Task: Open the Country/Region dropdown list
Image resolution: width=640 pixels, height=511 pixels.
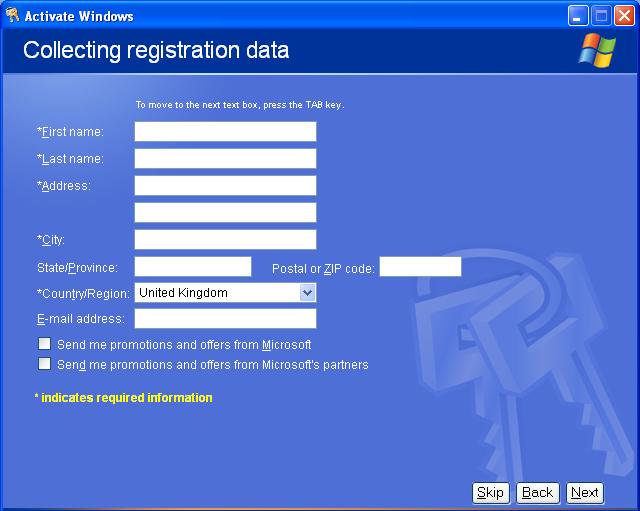Action: click(307, 293)
